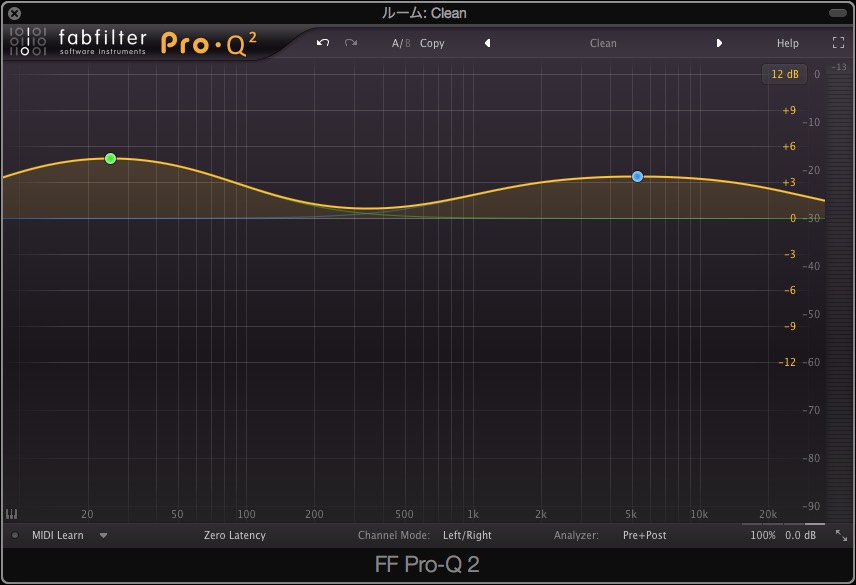Click the "20k" frequency label
The image size is (856, 585).
coord(768,514)
